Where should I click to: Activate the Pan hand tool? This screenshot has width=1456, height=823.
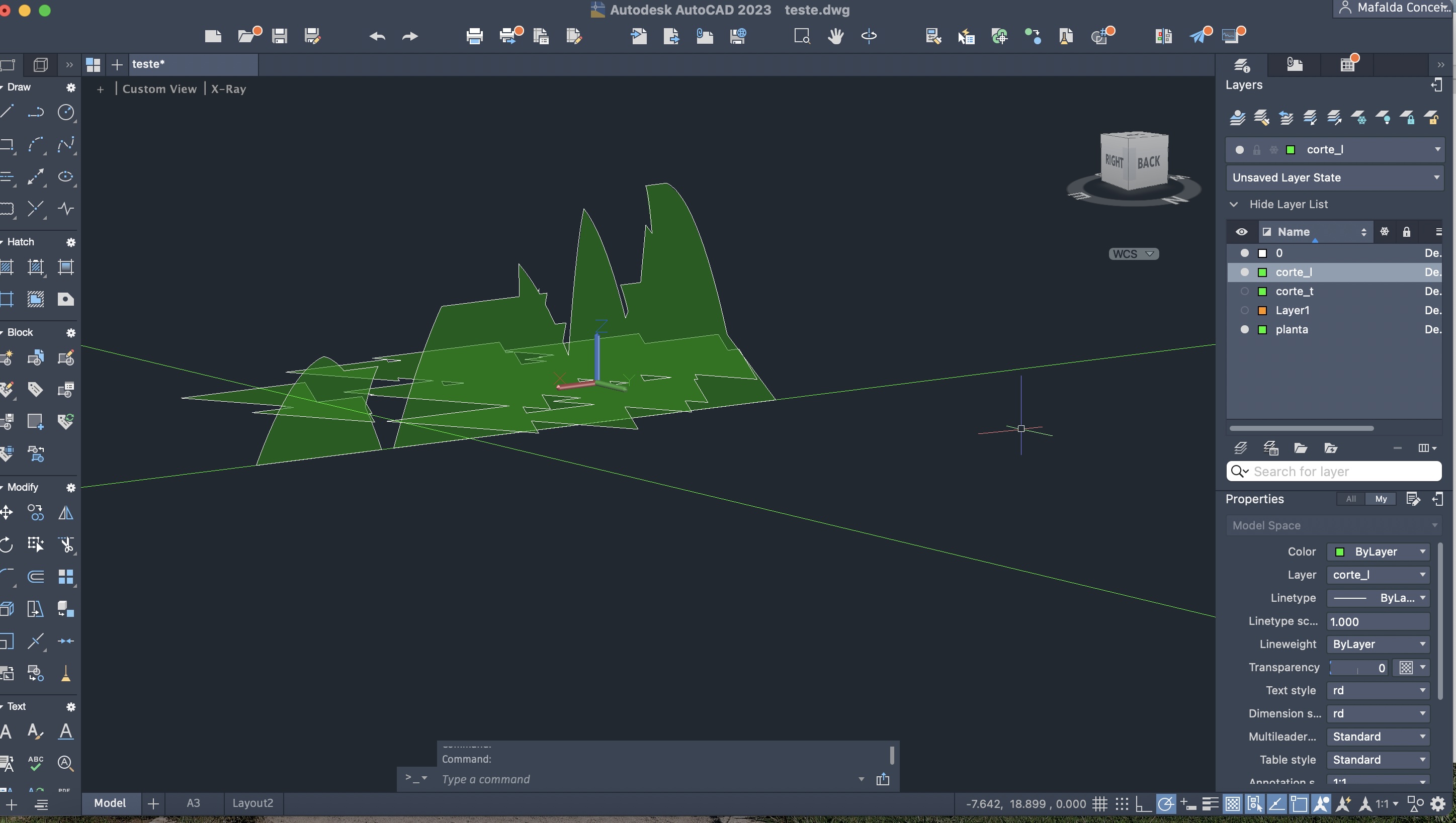click(x=835, y=37)
